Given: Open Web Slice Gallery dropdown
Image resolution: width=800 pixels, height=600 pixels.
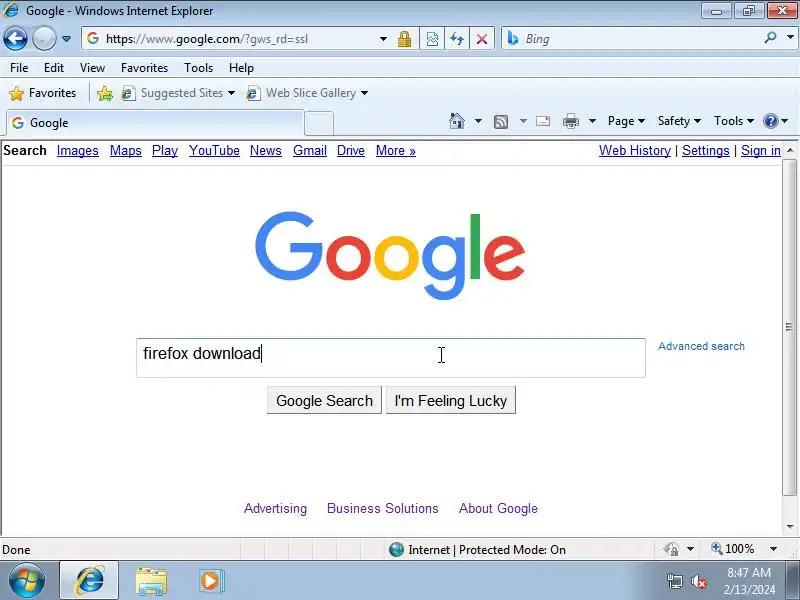Looking at the screenshot, I should (x=307, y=93).
